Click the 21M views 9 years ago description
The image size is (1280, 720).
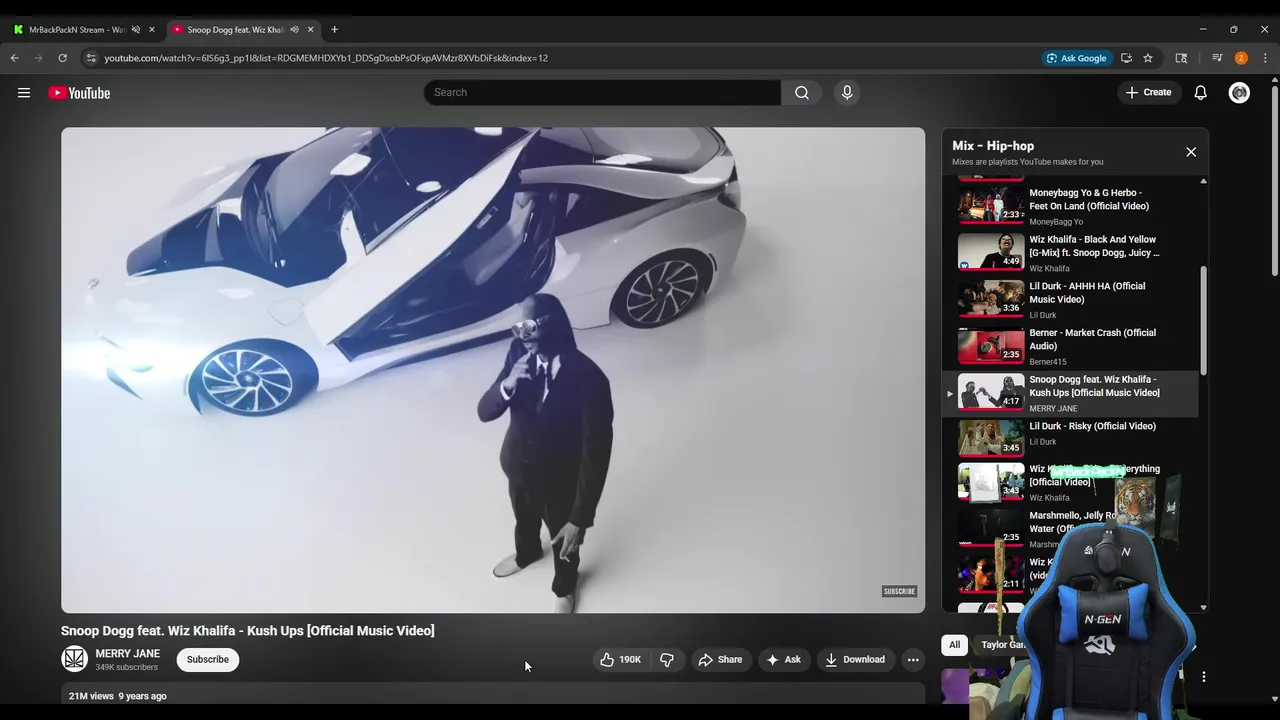(x=118, y=696)
